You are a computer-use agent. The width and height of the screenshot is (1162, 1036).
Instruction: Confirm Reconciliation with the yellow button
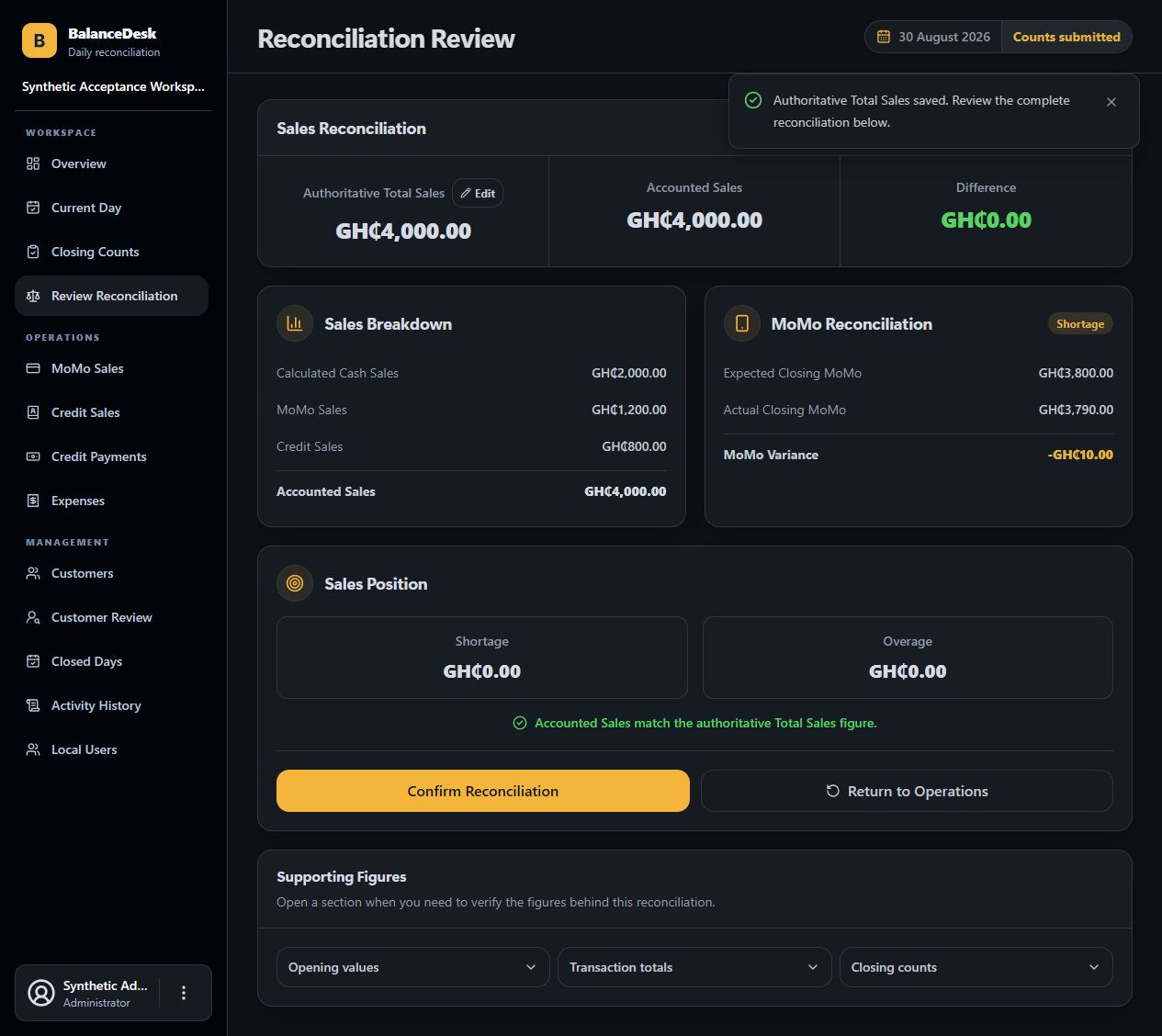point(483,791)
